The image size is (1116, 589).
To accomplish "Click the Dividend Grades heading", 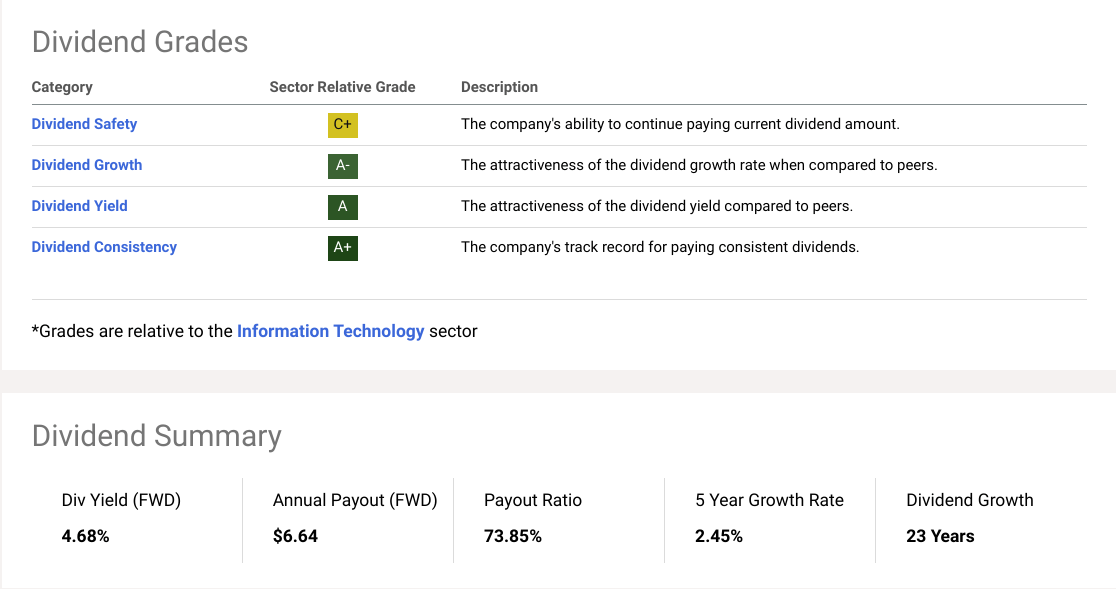I will 140,42.
